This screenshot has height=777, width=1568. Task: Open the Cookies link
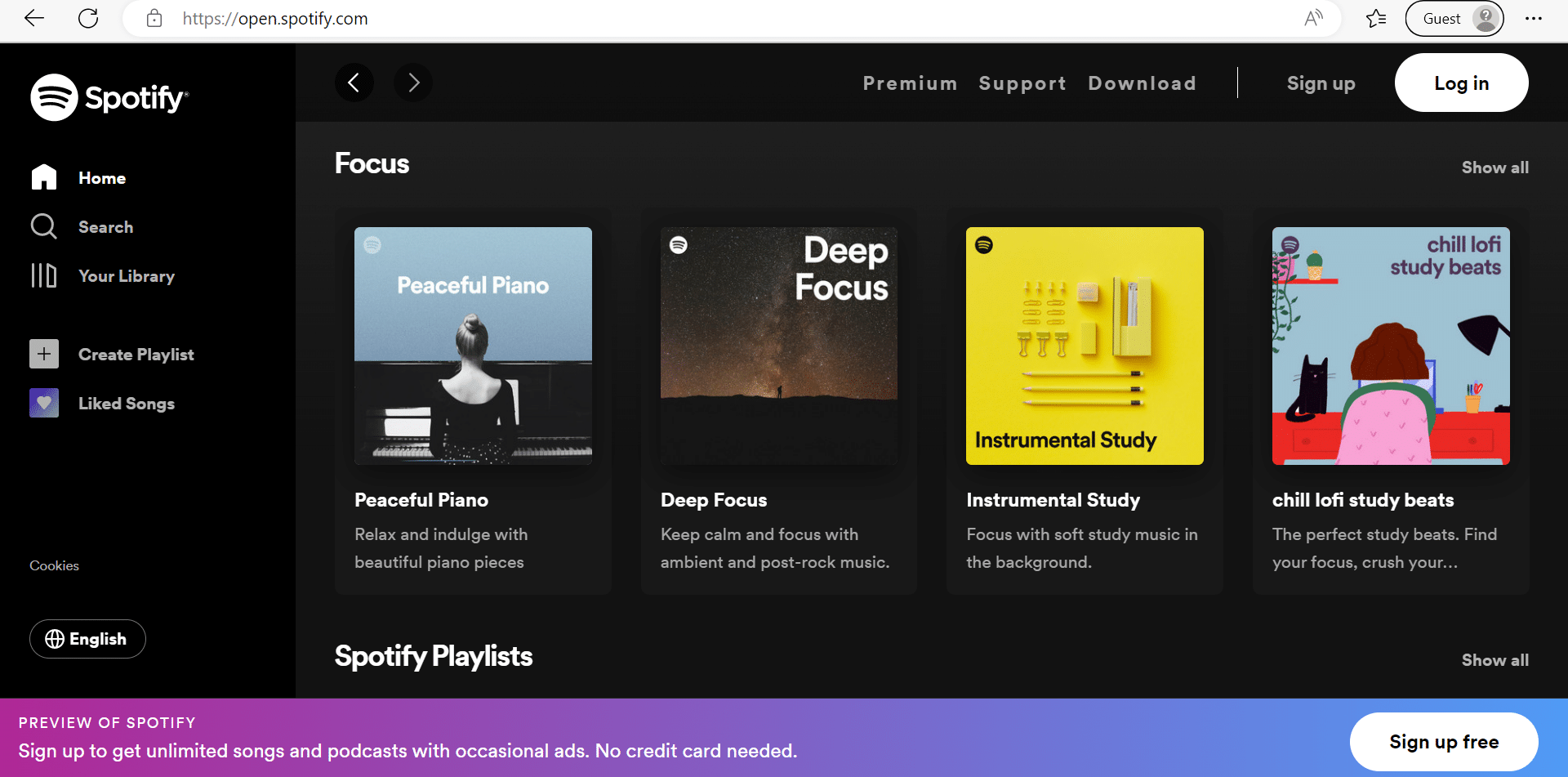point(54,565)
